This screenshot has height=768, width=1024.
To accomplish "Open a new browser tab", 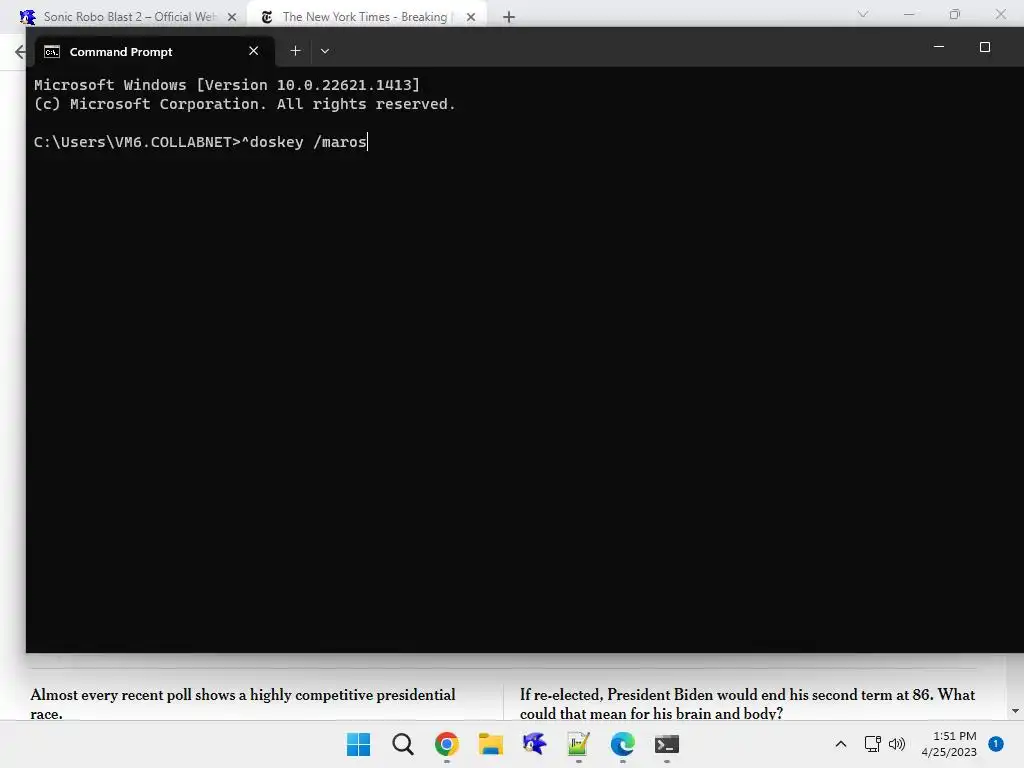I will 509,17.
